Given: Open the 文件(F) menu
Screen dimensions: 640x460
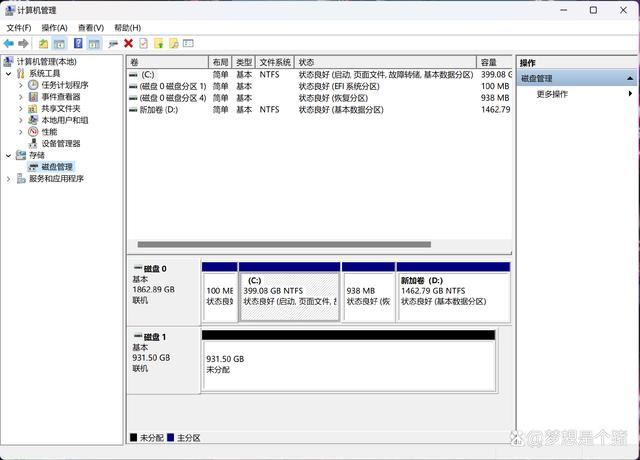Looking at the screenshot, I should 19,28.
